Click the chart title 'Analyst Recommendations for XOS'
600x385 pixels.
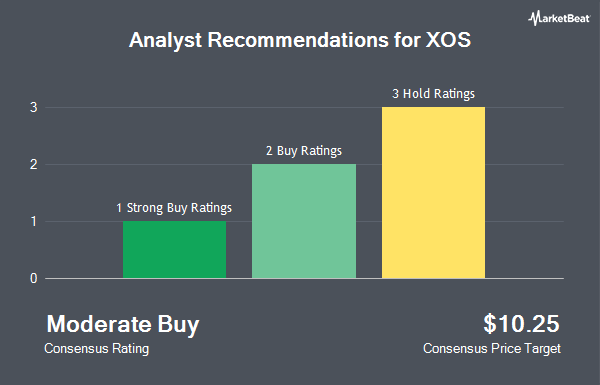tap(300, 40)
